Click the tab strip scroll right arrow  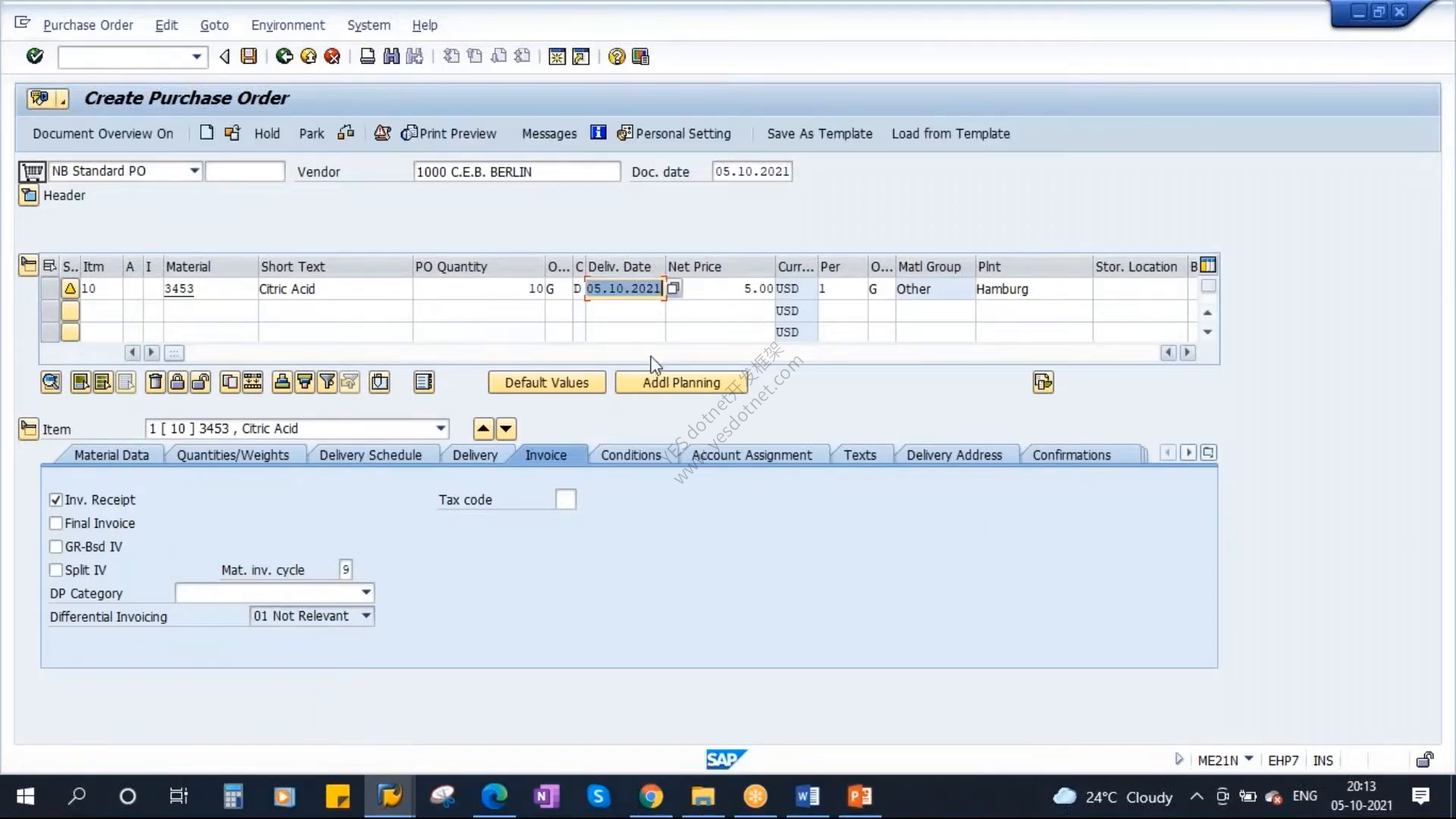tap(1188, 453)
